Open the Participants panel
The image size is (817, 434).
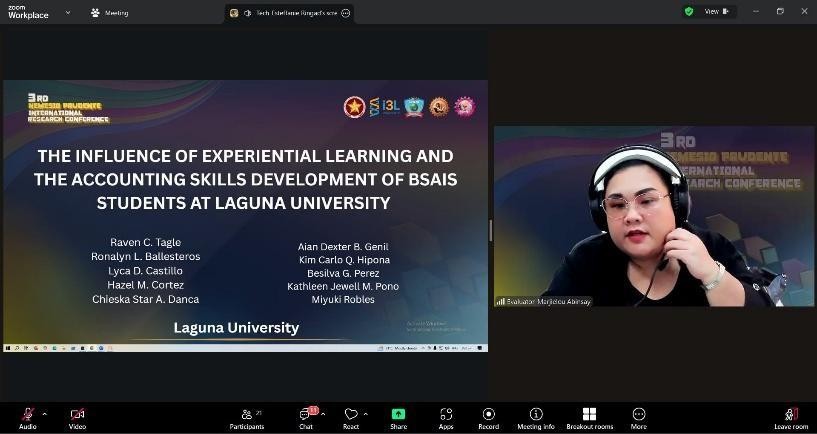(247, 418)
